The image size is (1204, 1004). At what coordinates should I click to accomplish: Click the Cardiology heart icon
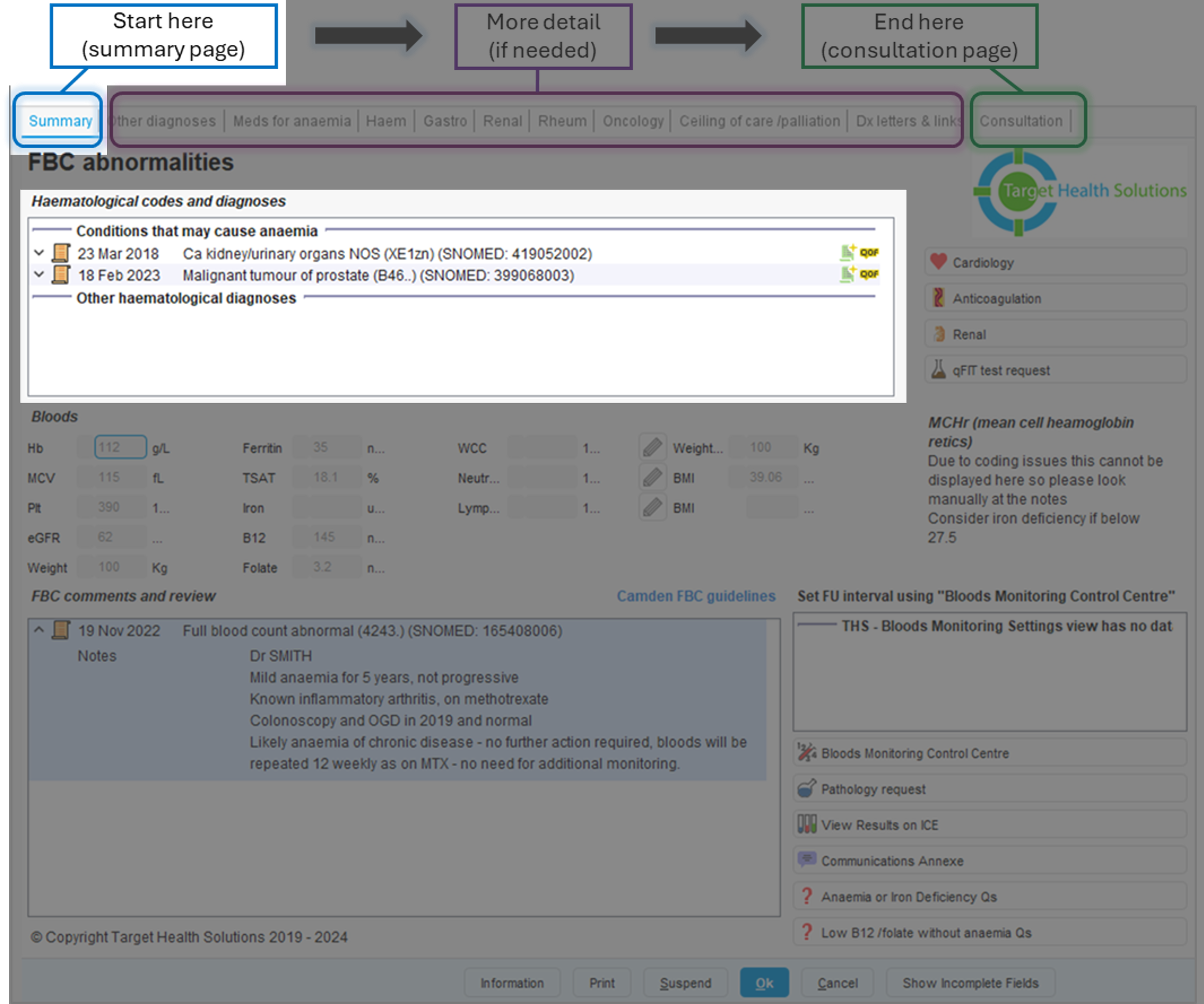click(938, 262)
